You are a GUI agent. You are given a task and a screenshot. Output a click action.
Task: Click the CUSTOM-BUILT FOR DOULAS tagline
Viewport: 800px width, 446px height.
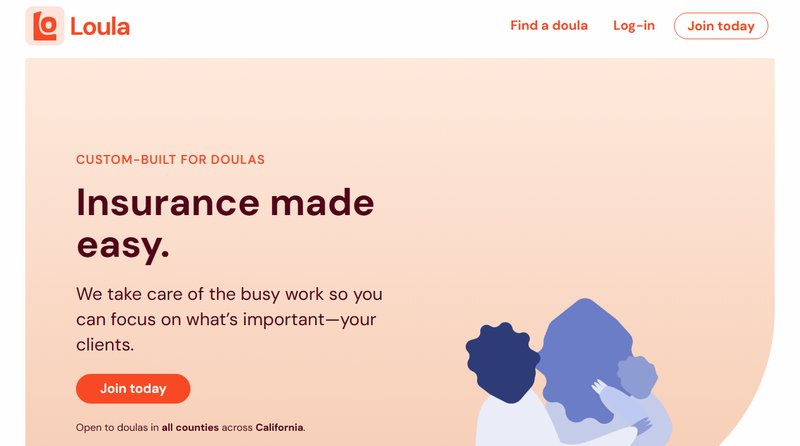[170, 159]
